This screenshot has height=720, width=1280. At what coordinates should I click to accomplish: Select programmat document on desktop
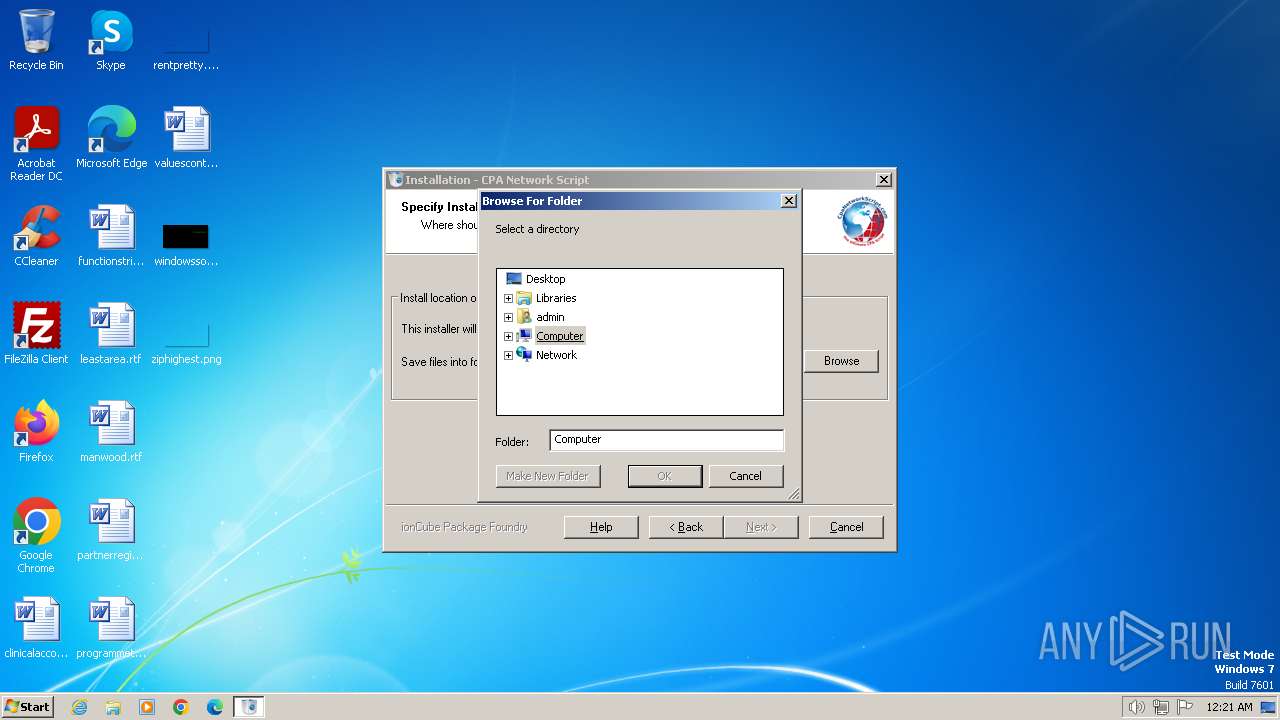click(111, 628)
